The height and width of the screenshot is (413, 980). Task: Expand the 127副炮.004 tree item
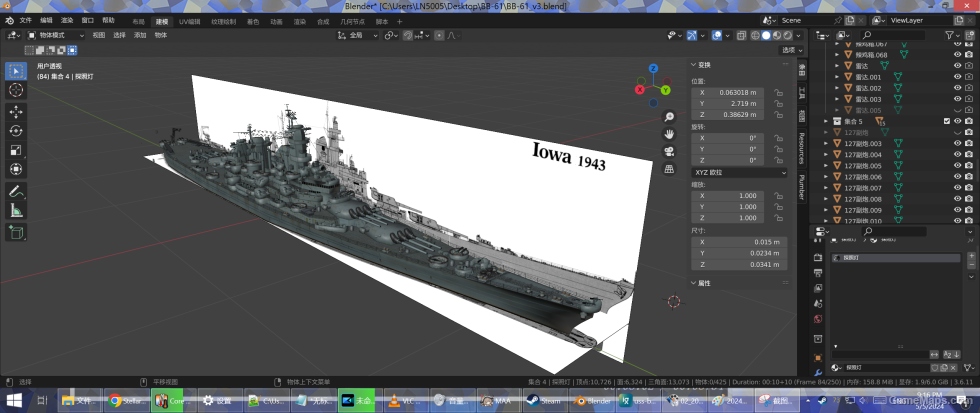pyautogui.click(x=826, y=154)
